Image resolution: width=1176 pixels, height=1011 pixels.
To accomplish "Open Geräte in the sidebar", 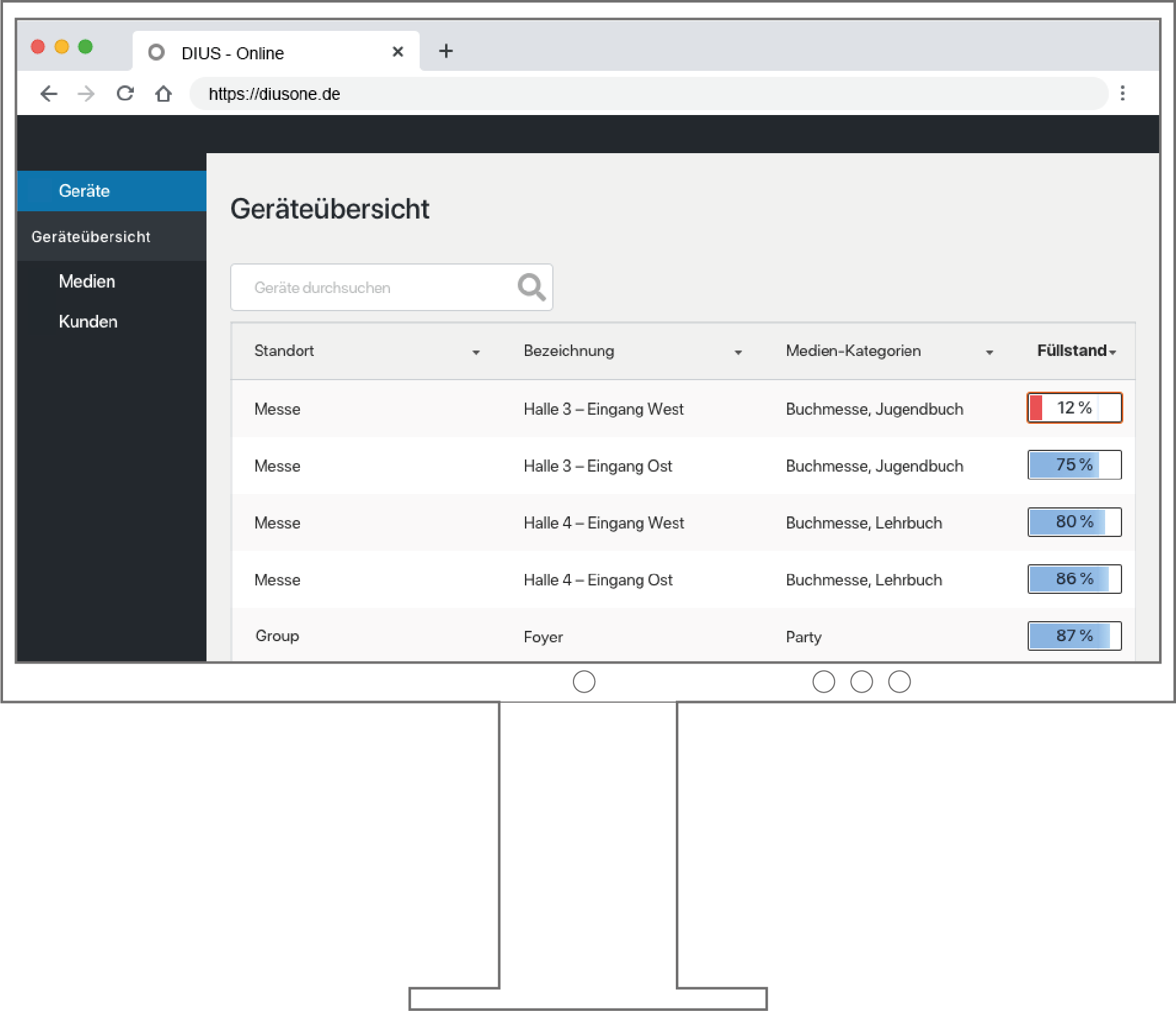I will (x=112, y=191).
